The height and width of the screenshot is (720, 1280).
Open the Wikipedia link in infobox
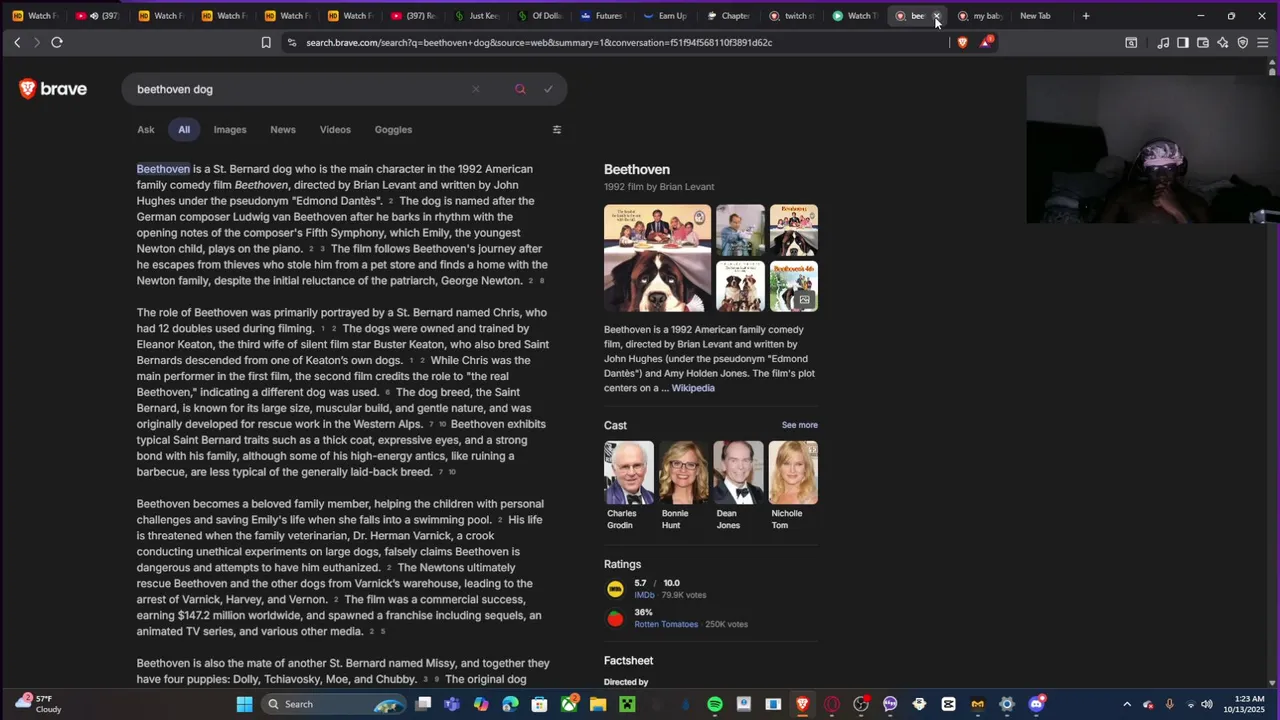point(693,388)
